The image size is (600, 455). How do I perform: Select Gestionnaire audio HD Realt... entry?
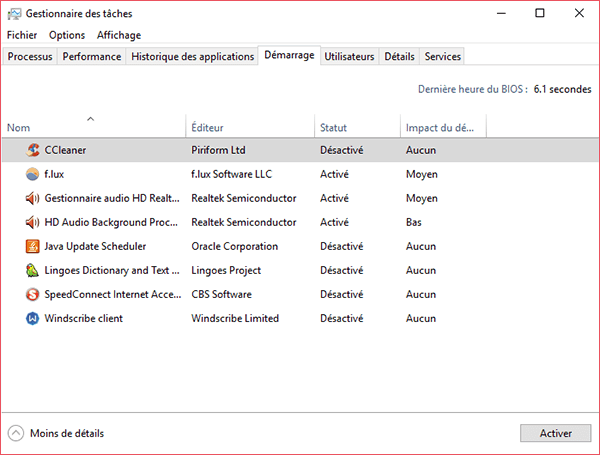[112, 198]
